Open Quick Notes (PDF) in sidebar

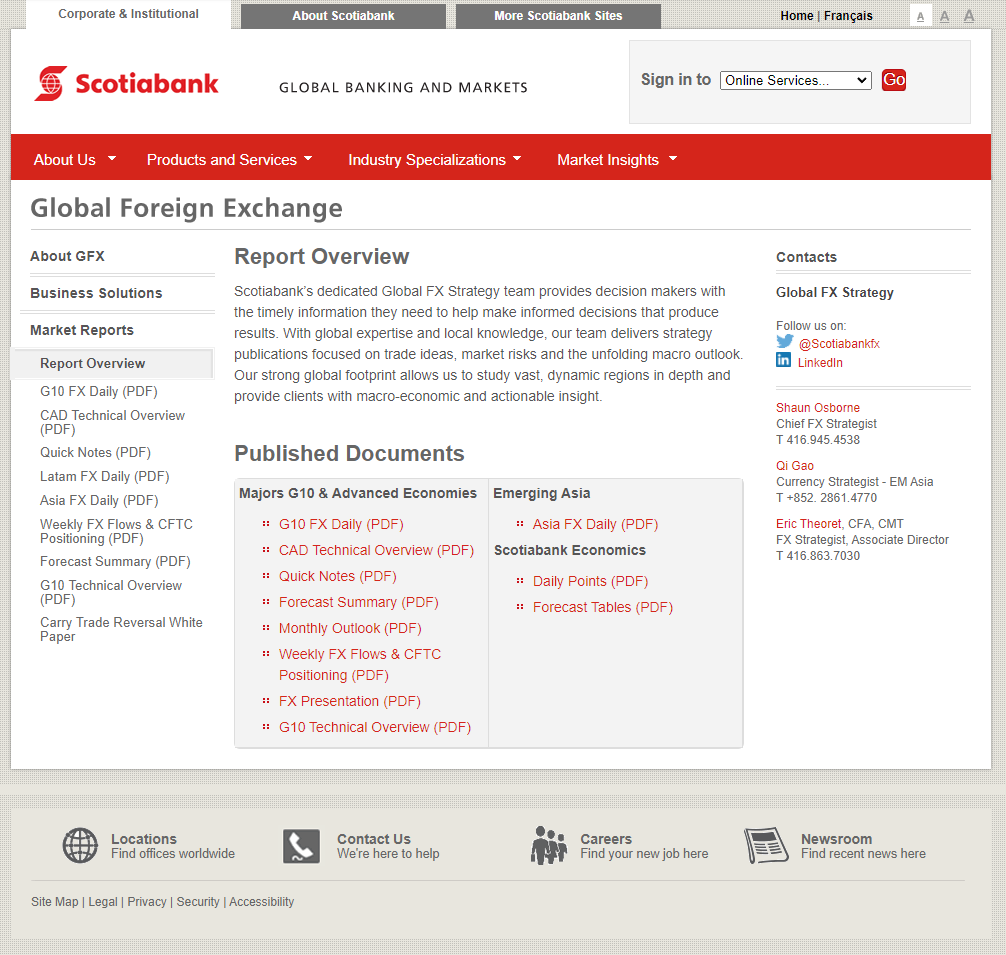point(96,452)
